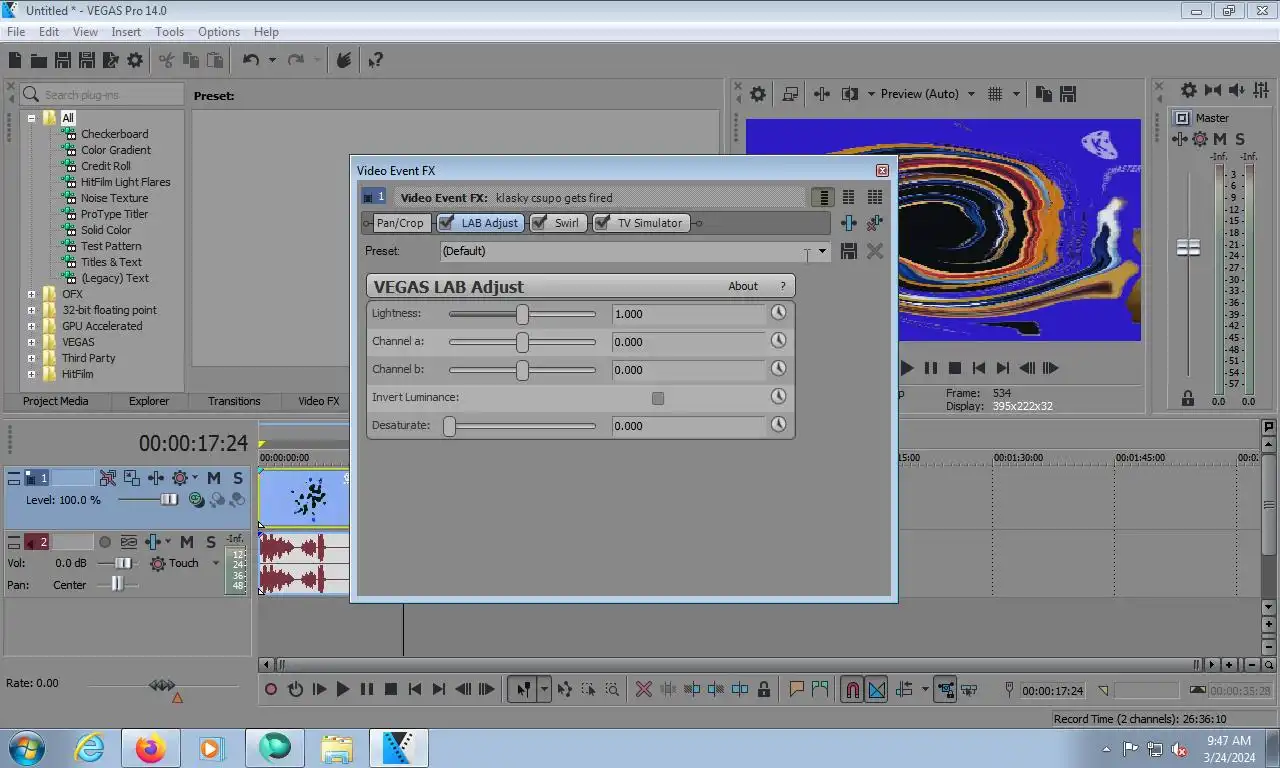This screenshot has height=768, width=1280.
Task: Expand the OFX folder in plug-in tree
Action: (31, 294)
